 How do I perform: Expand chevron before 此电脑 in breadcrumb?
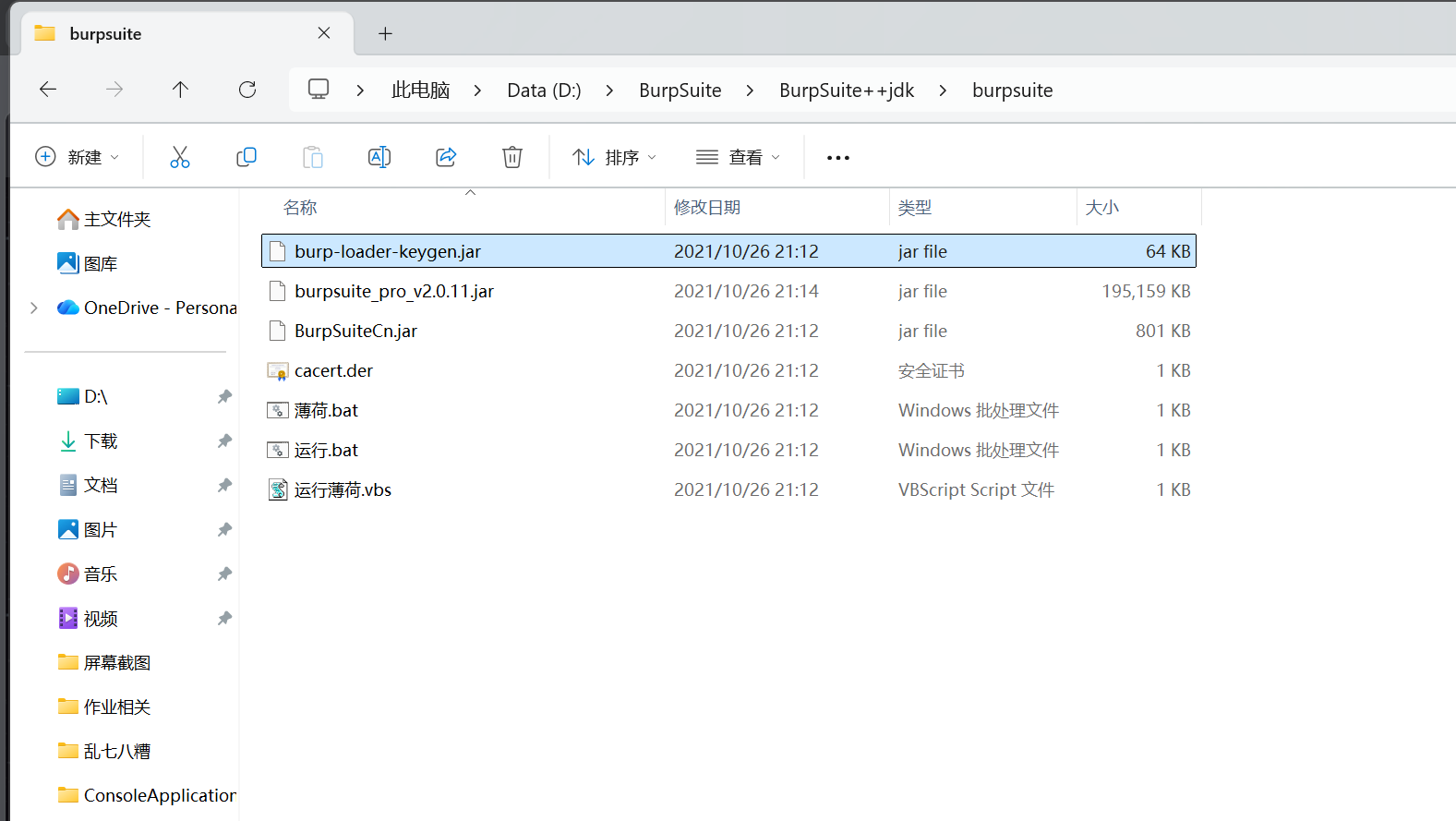(360, 91)
